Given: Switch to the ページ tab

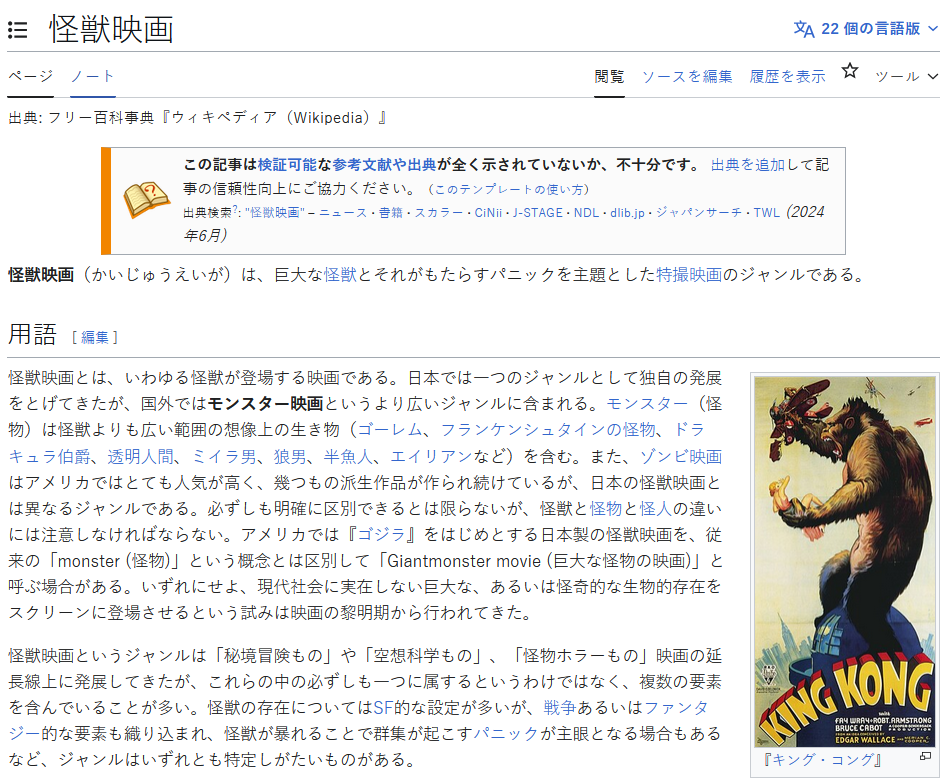Looking at the screenshot, I should pyautogui.click(x=30, y=76).
